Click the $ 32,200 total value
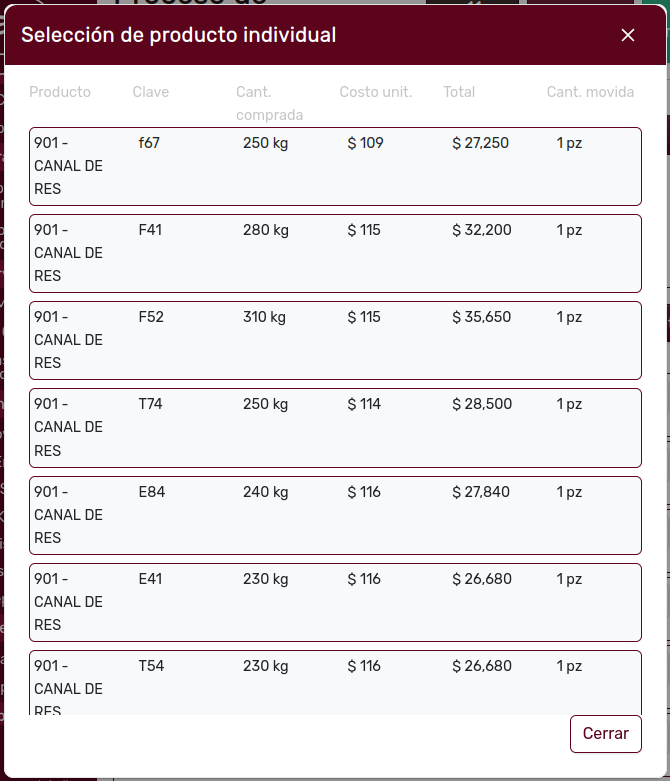This screenshot has height=781, width=670. click(481, 230)
